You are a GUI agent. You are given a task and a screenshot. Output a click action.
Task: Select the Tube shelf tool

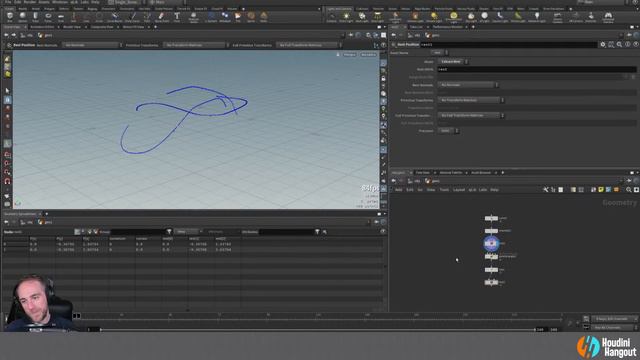[35, 17]
